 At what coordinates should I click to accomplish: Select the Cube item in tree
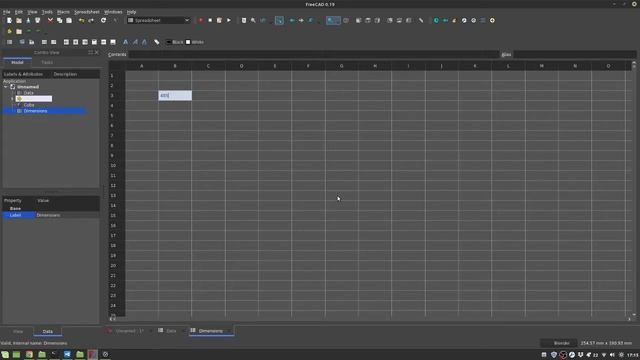(x=29, y=105)
